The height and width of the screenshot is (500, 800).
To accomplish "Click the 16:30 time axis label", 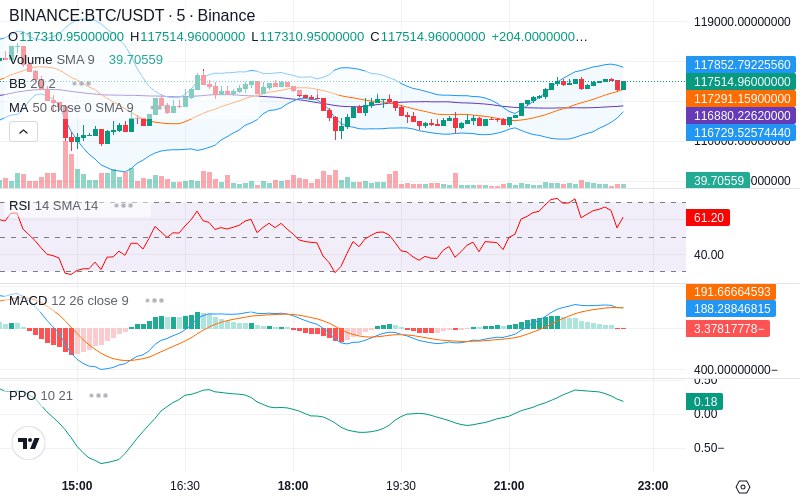I will 185,486.
